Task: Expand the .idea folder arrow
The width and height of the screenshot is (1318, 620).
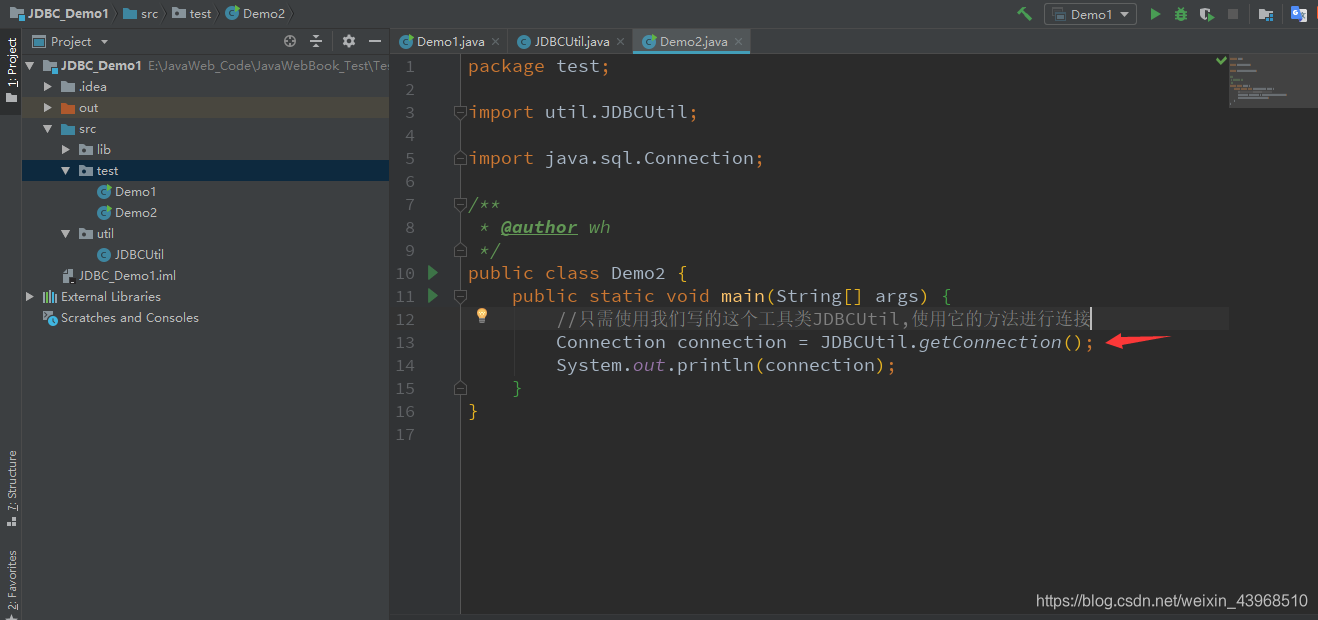Action: [x=48, y=87]
